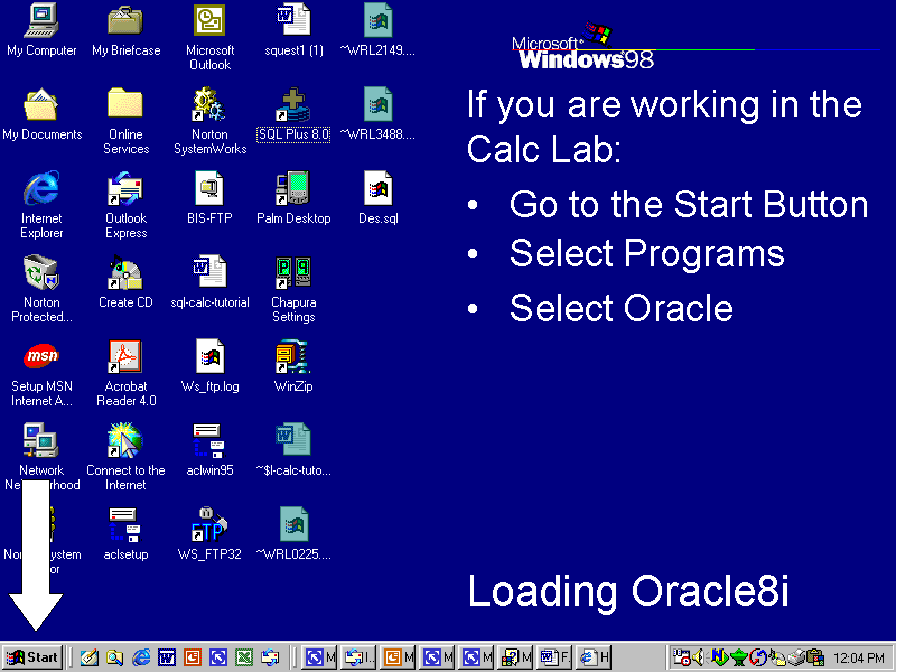Click the printer tray icon
The height and width of the screenshot is (672, 897).
(x=796, y=658)
